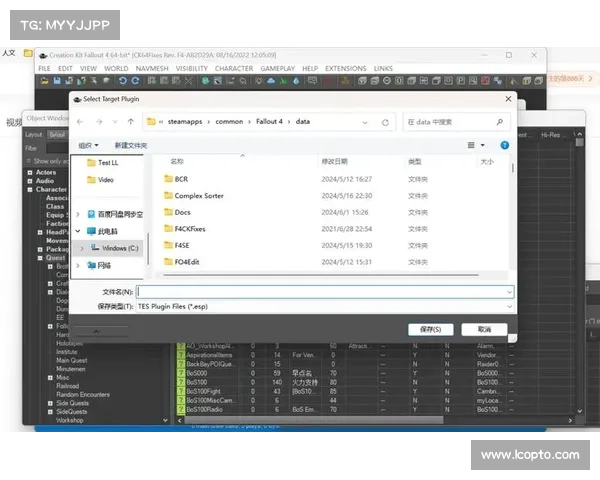Open the CHARACTER menu
Image resolution: width=600 pixels, height=480 pixels.
pyautogui.click(x=234, y=69)
